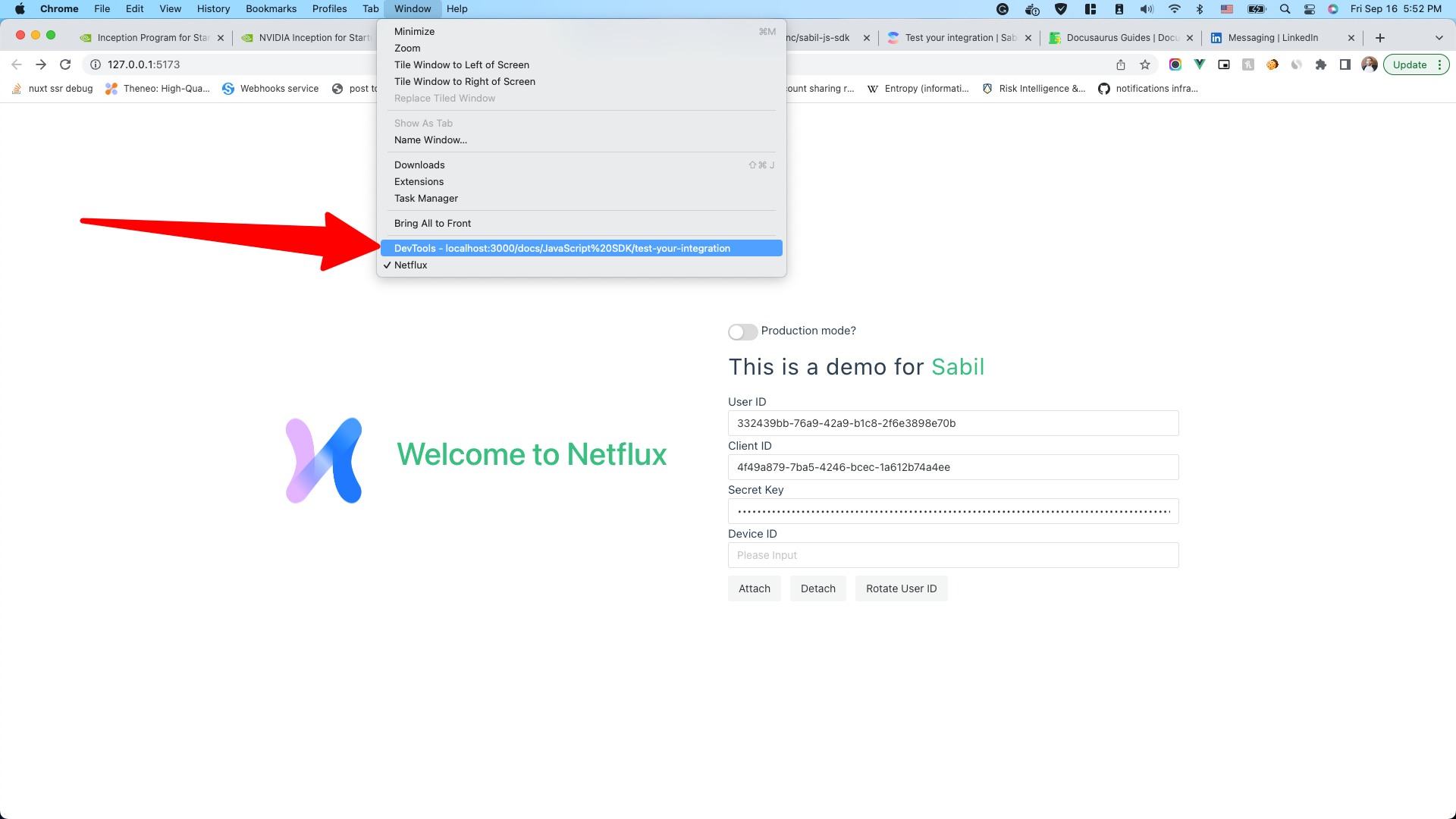The height and width of the screenshot is (819, 1456).
Task: Open Theneo bookmark
Action: tap(158, 89)
